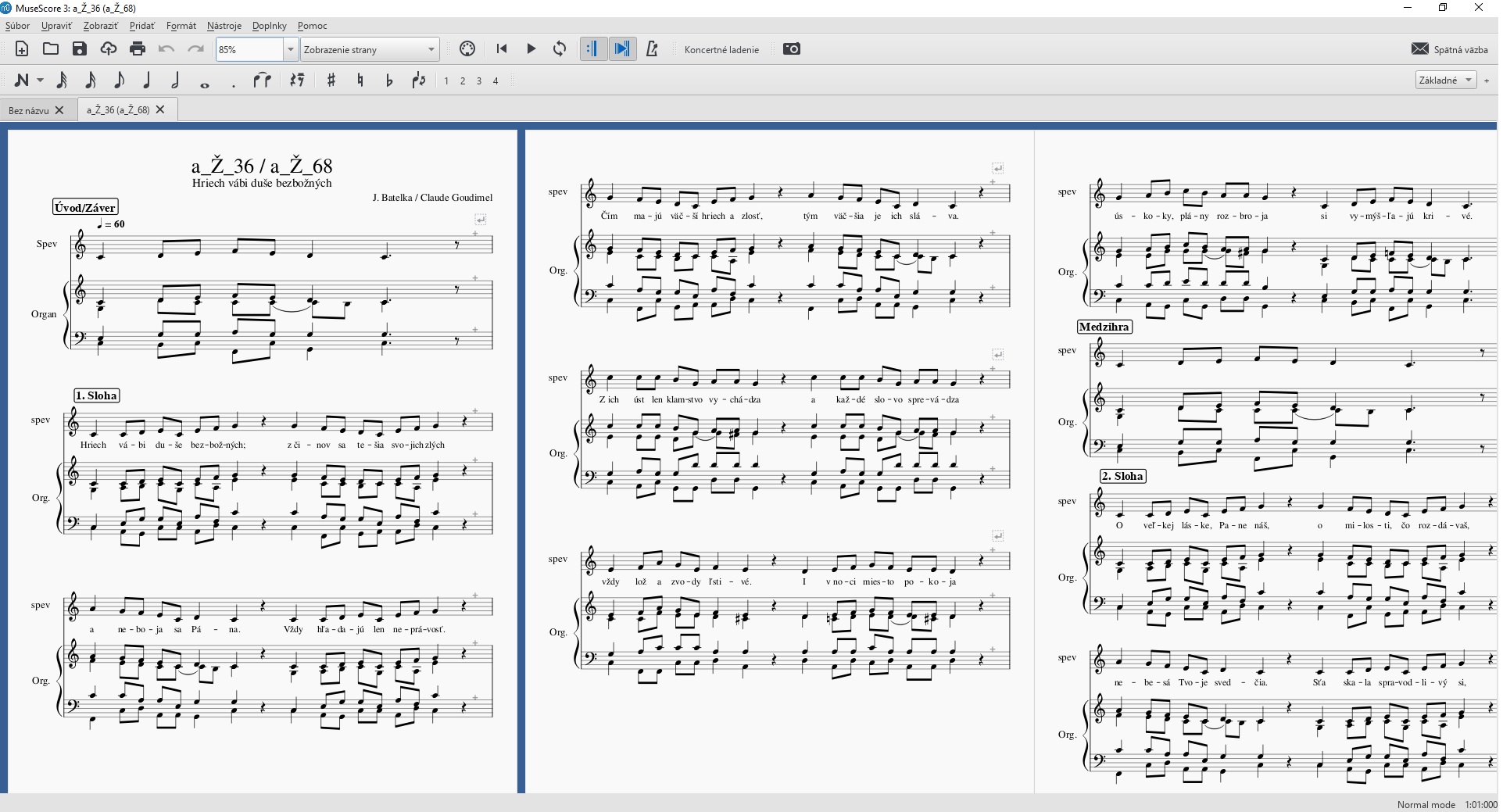Toggle pan score during playback

623,49
